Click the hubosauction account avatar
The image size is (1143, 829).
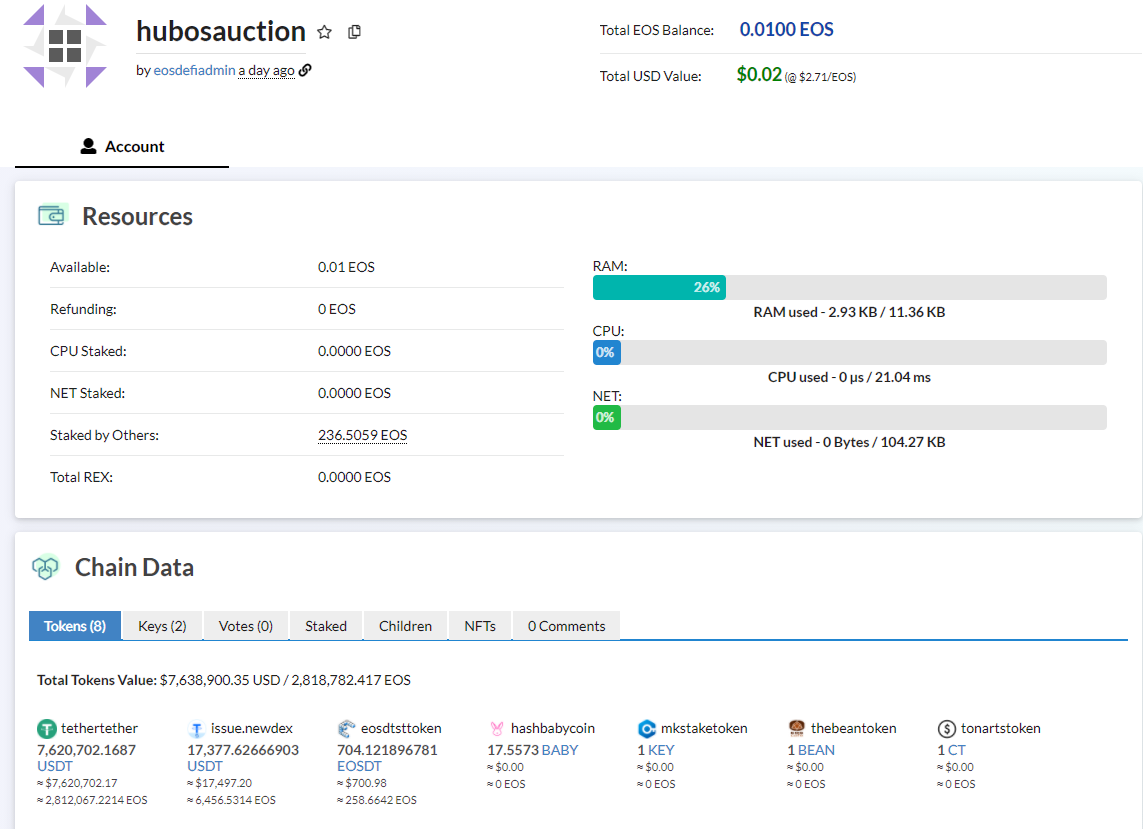click(x=65, y=45)
